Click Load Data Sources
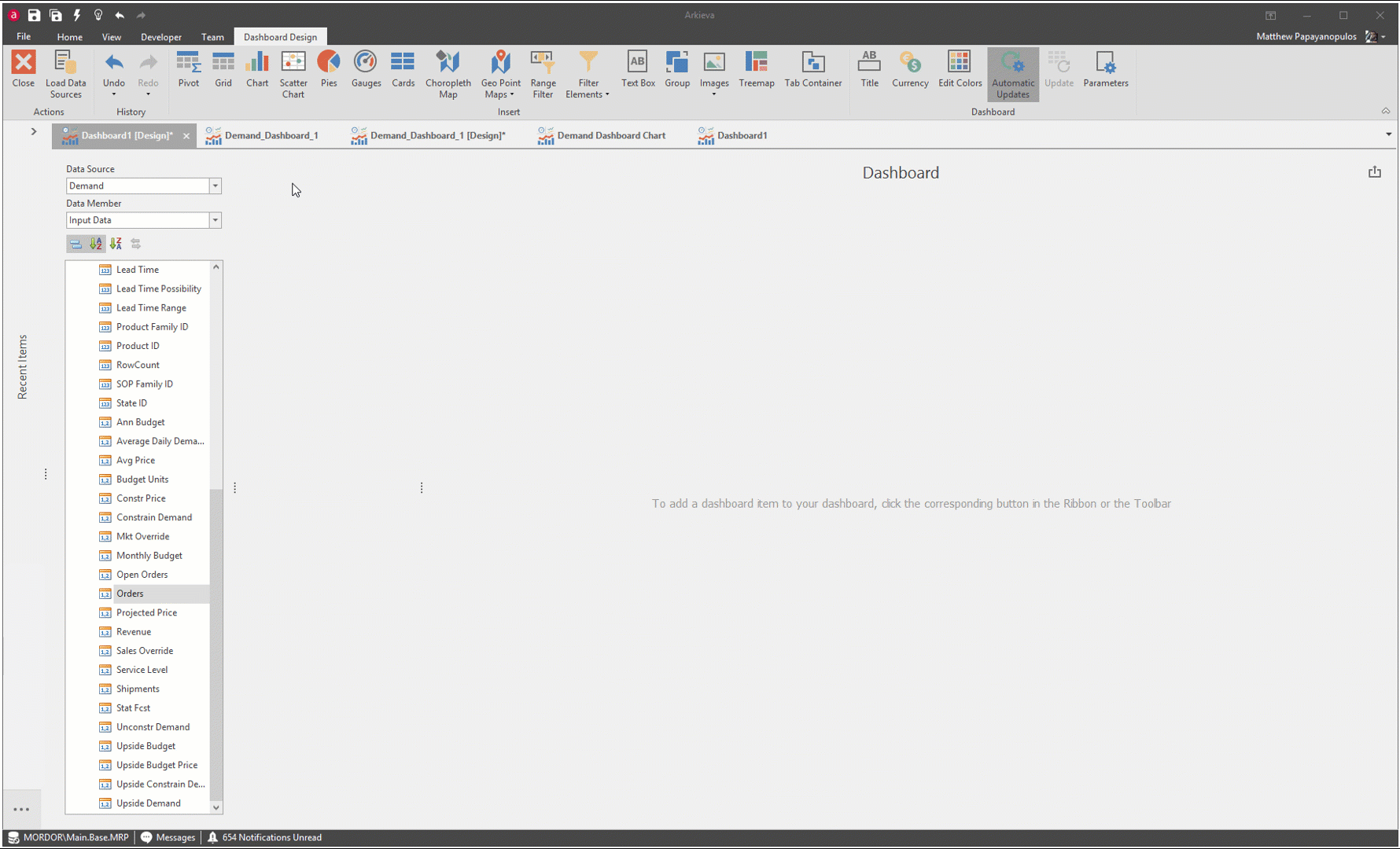This screenshot has height=849, width=1400. 66,75
